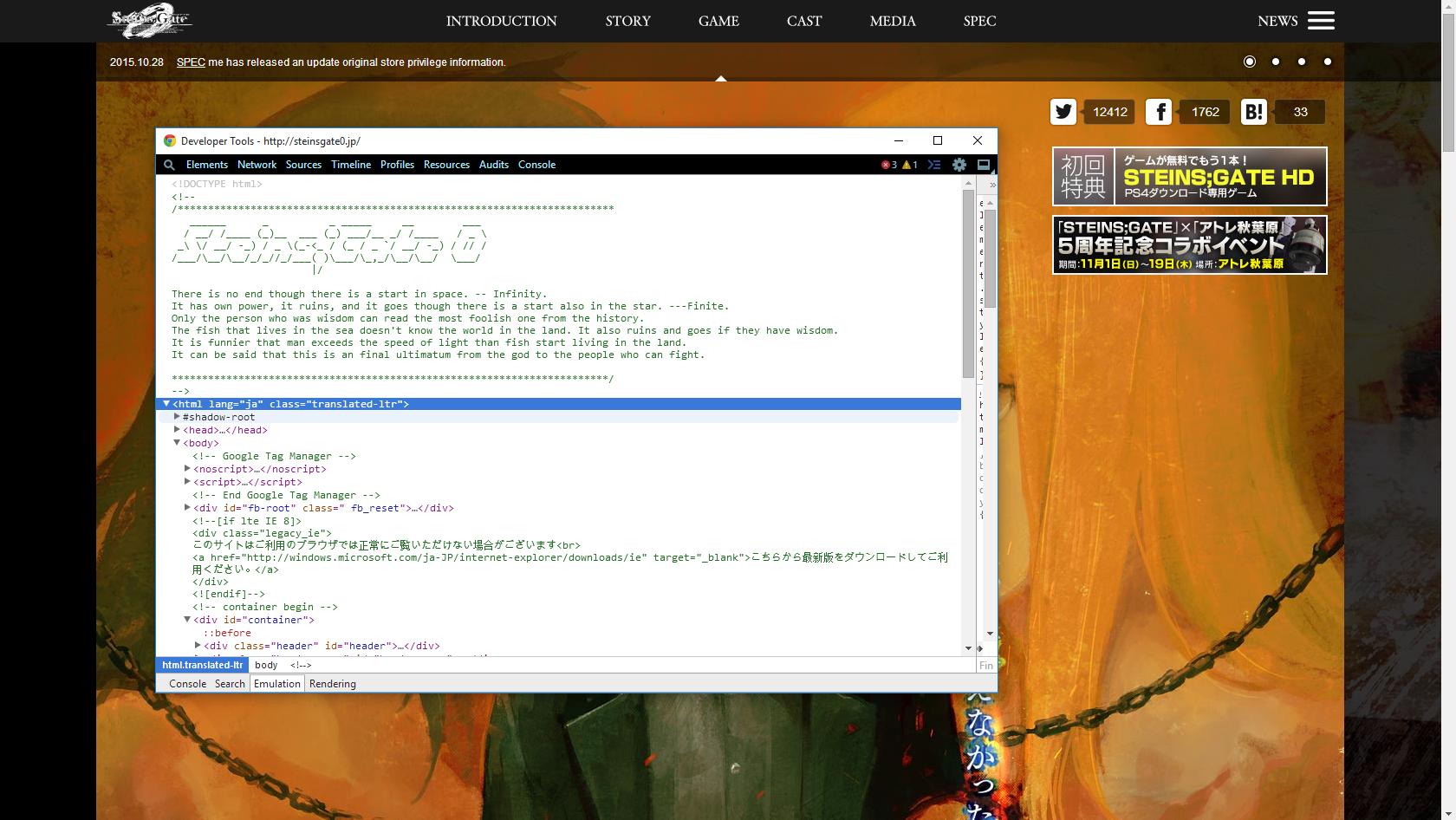Go to the STORY page
The image size is (1456, 820).
(x=627, y=21)
